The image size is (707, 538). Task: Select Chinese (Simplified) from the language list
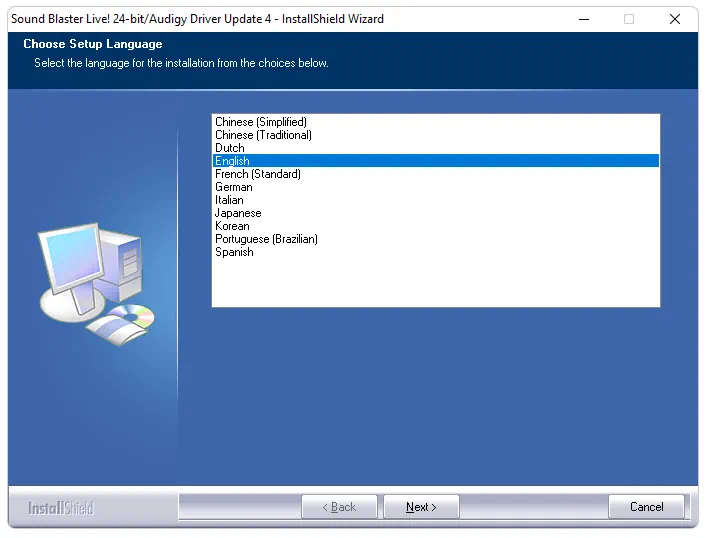coord(261,122)
